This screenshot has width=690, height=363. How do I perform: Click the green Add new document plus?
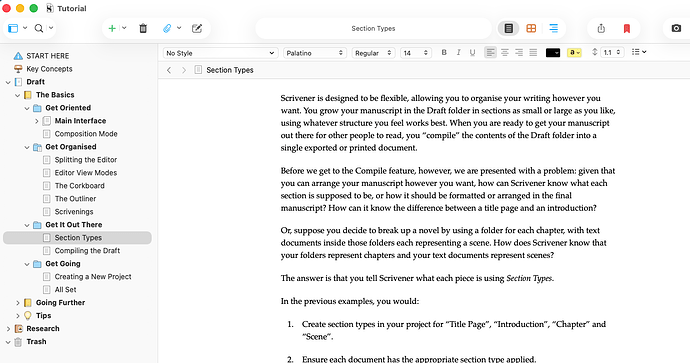(x=112, y=29)
